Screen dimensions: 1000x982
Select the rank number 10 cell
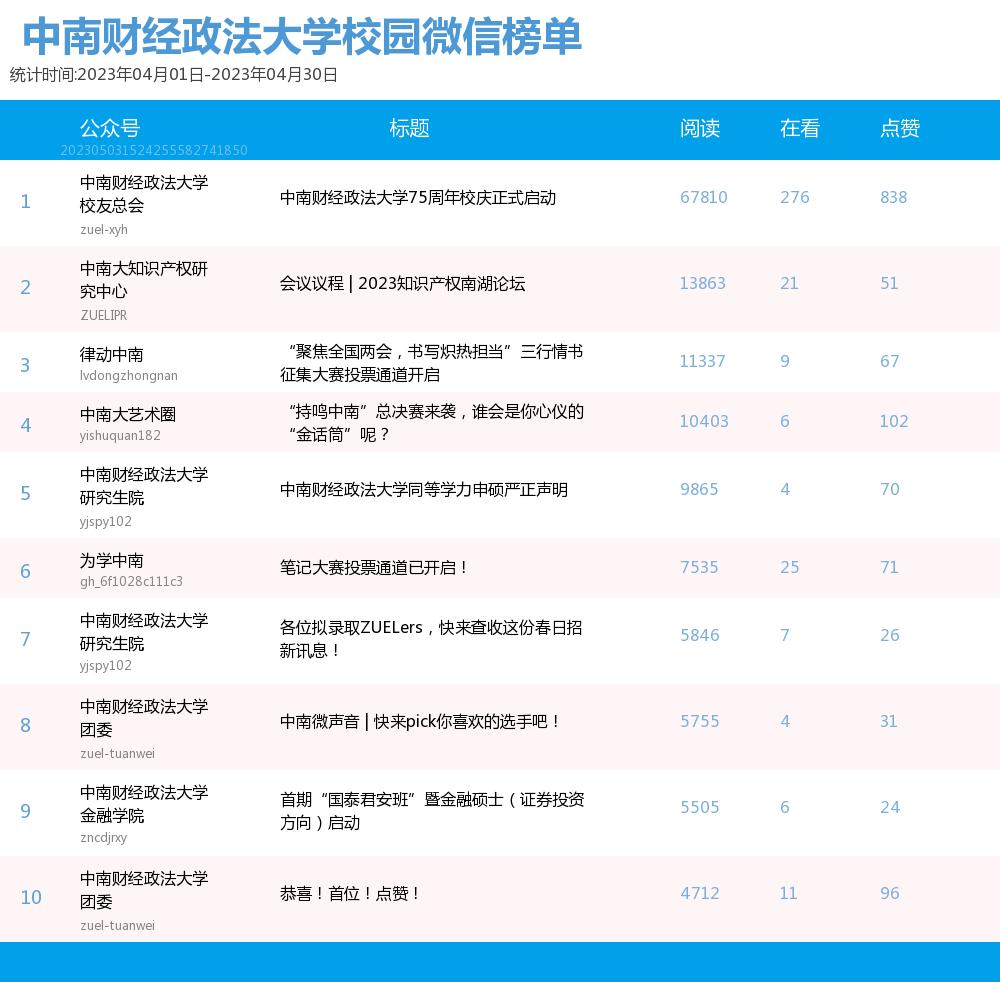[x=30, y=897]
